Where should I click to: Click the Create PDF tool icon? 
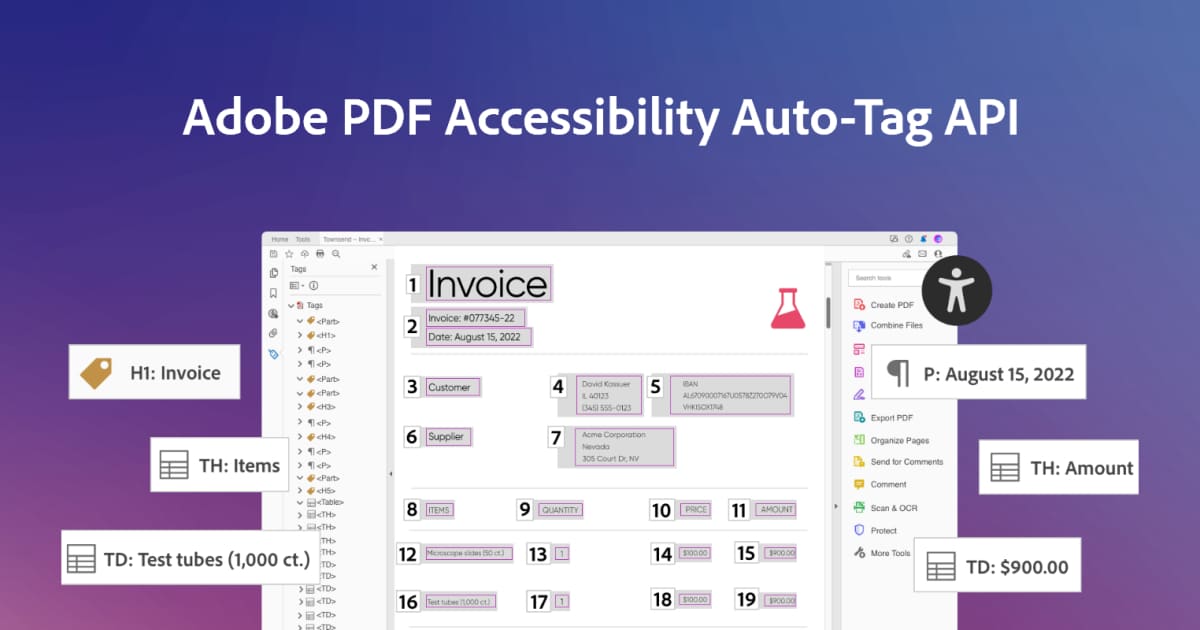click(x=858, y=305)
